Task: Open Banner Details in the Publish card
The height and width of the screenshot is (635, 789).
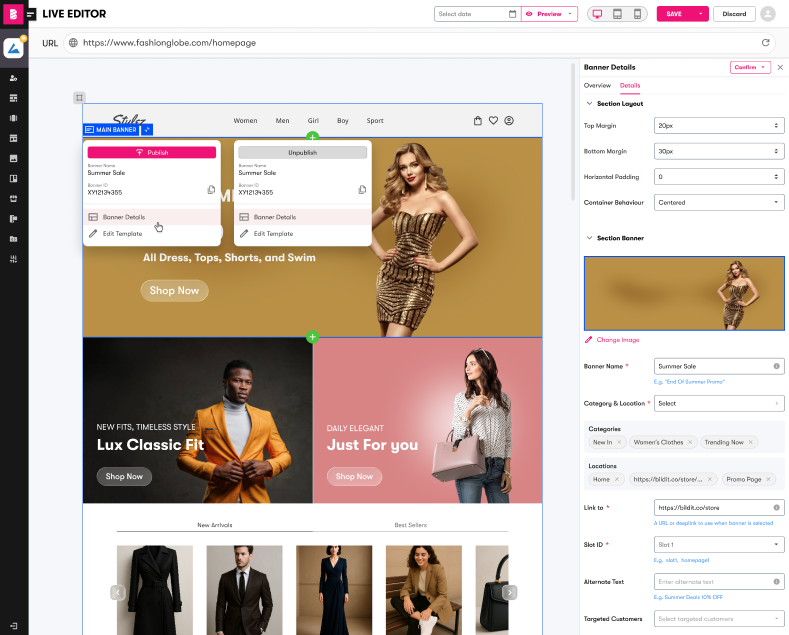Action: 151,217
